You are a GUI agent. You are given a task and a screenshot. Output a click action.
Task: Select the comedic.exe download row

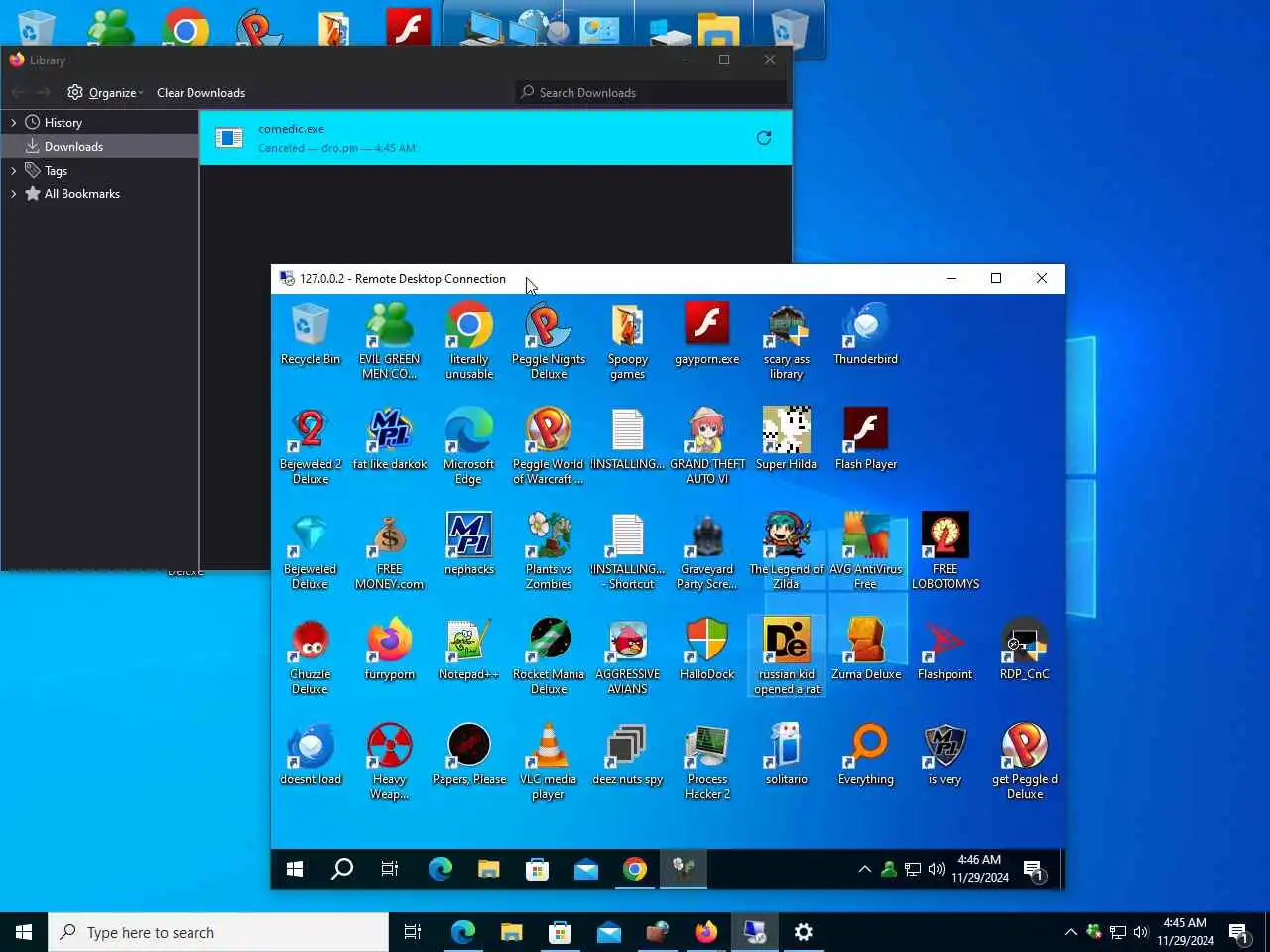496,138
